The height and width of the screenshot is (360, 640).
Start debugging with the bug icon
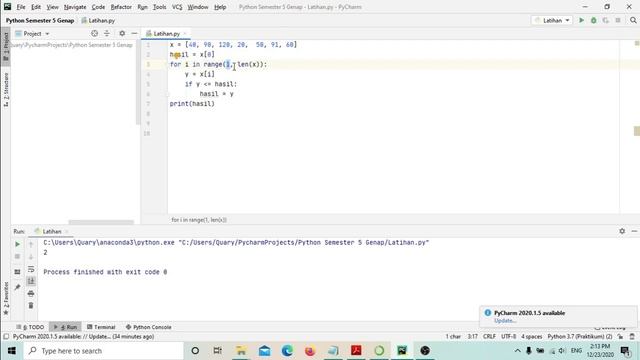point(593,20)
